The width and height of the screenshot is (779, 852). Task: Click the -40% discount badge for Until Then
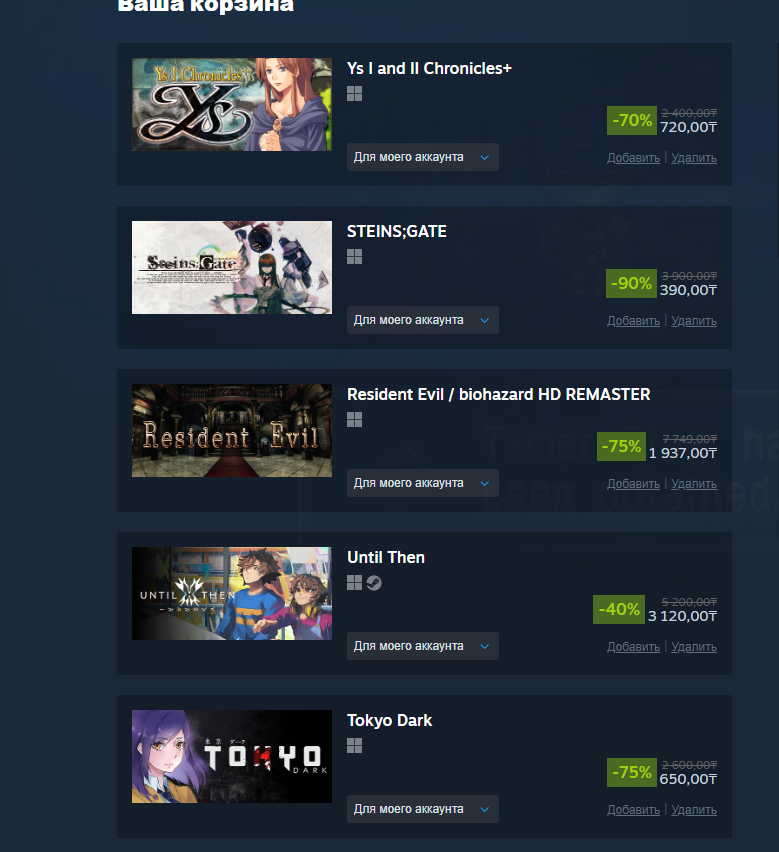[619, 609]
